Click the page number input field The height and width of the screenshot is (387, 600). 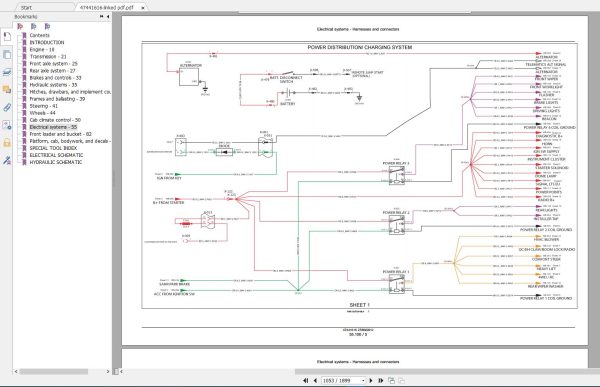pos(341,380)
